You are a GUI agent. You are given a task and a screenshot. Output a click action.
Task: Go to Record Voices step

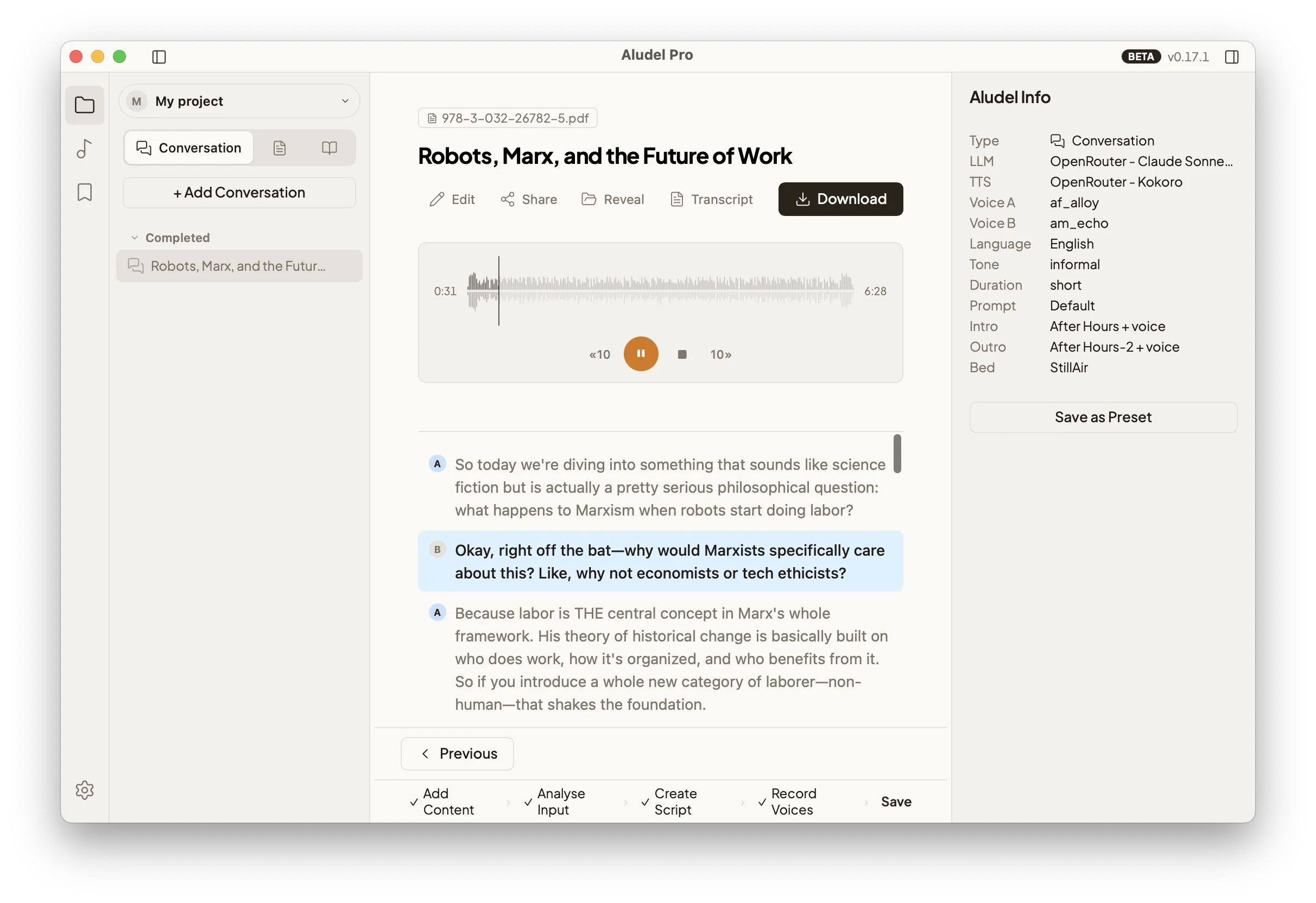tap(788, 802)
